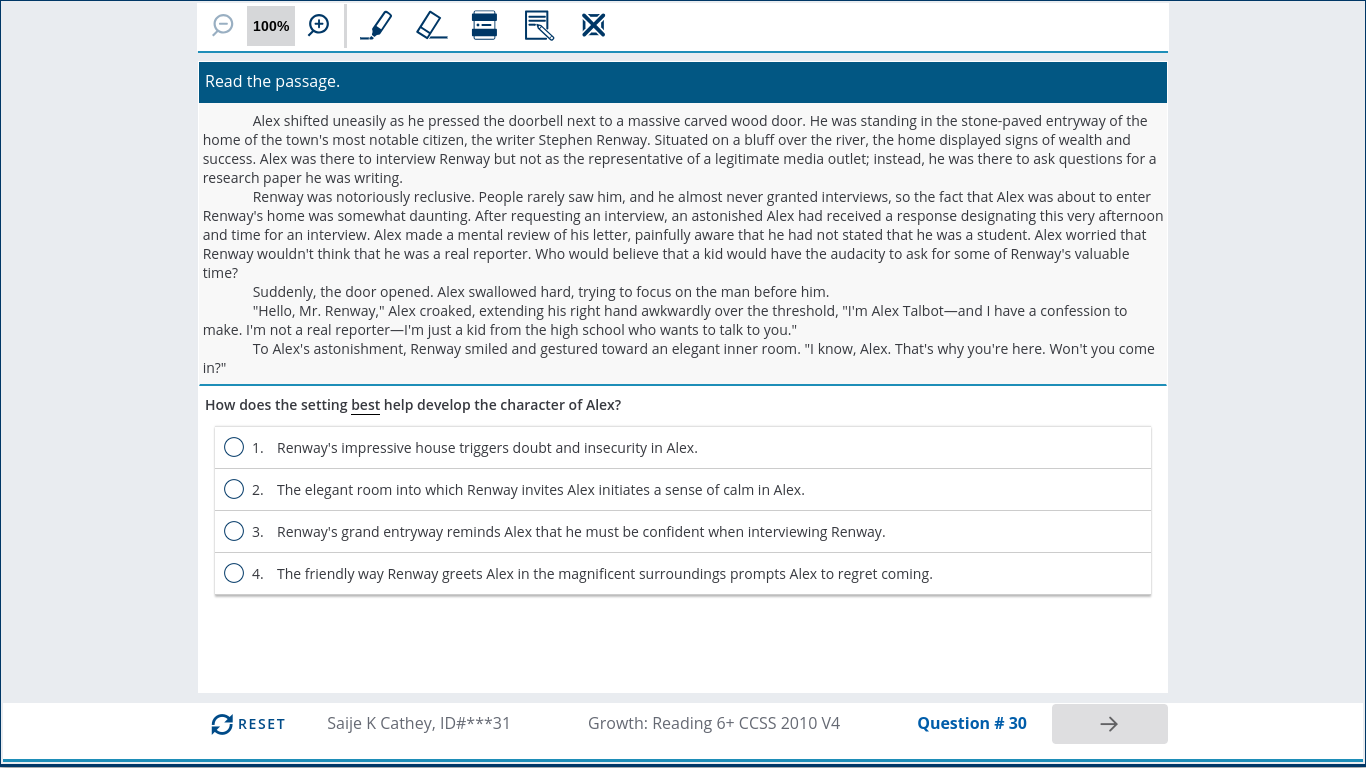
Task: Click the zoom out magnifier icon
Action: point(223,26)
